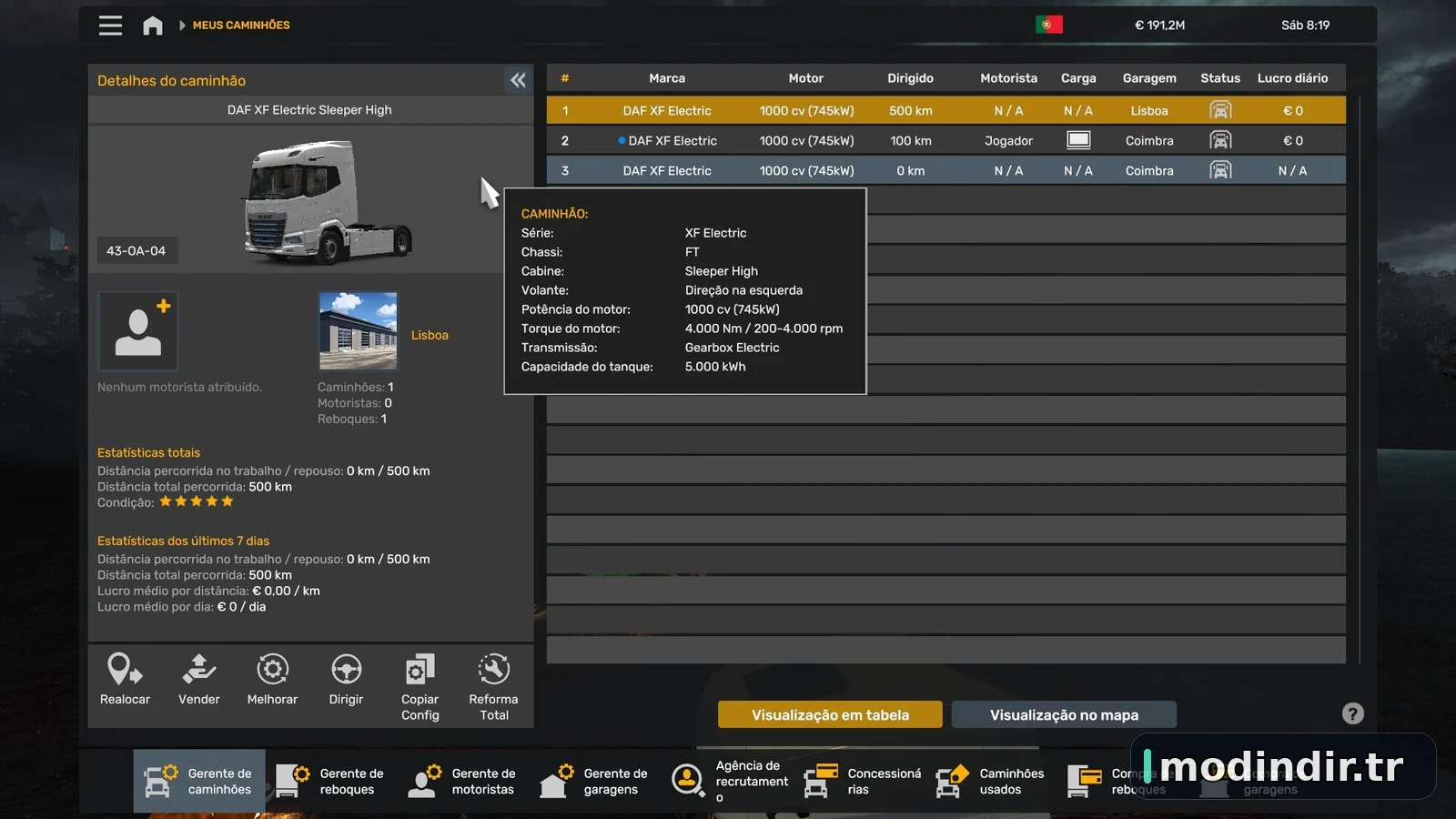This screenshot has height=819, width=1456.
Task: Sort table by Lucro diário column
Action: tap(1293, 78)
